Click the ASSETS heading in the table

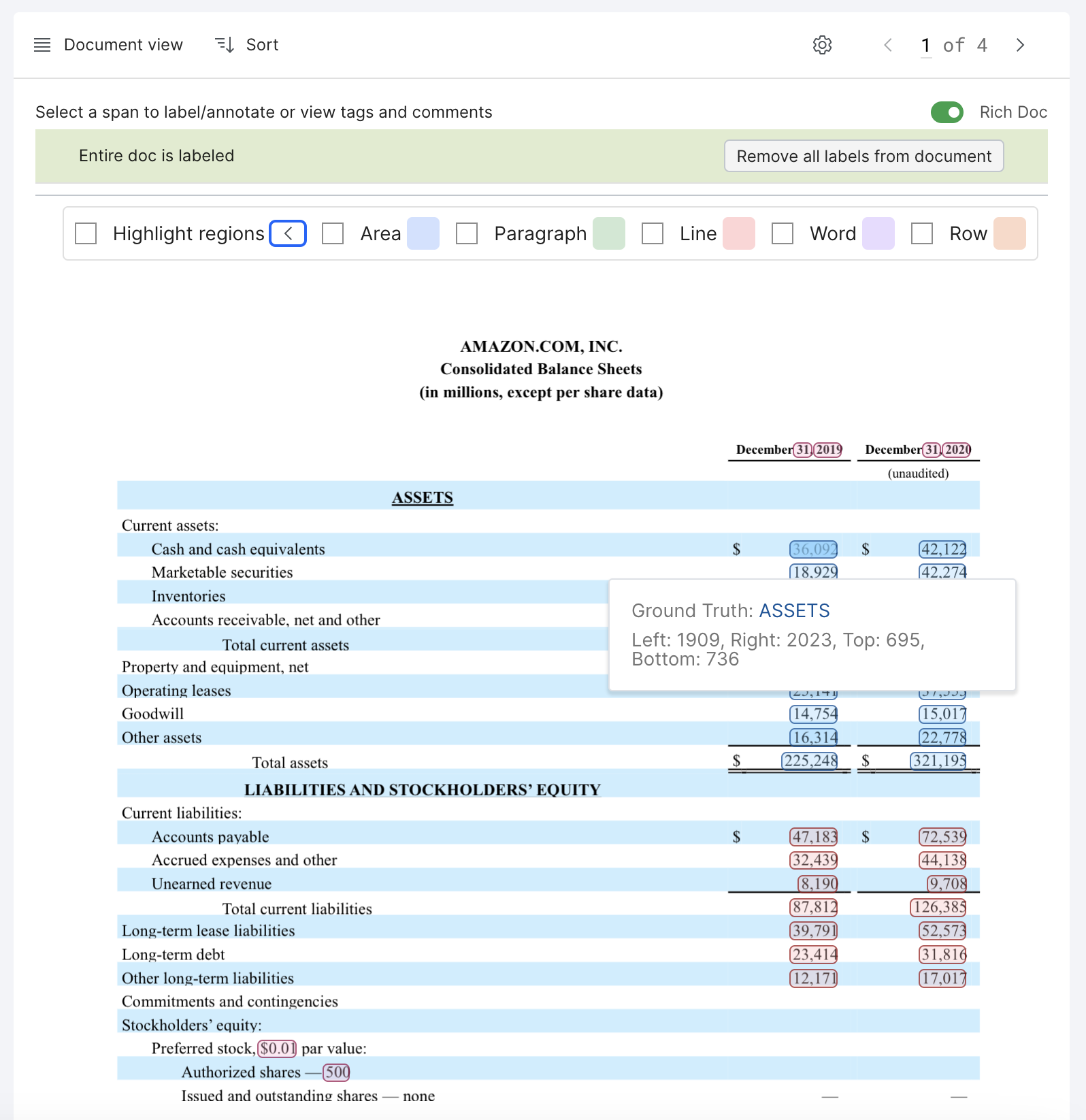click(423, 497)
